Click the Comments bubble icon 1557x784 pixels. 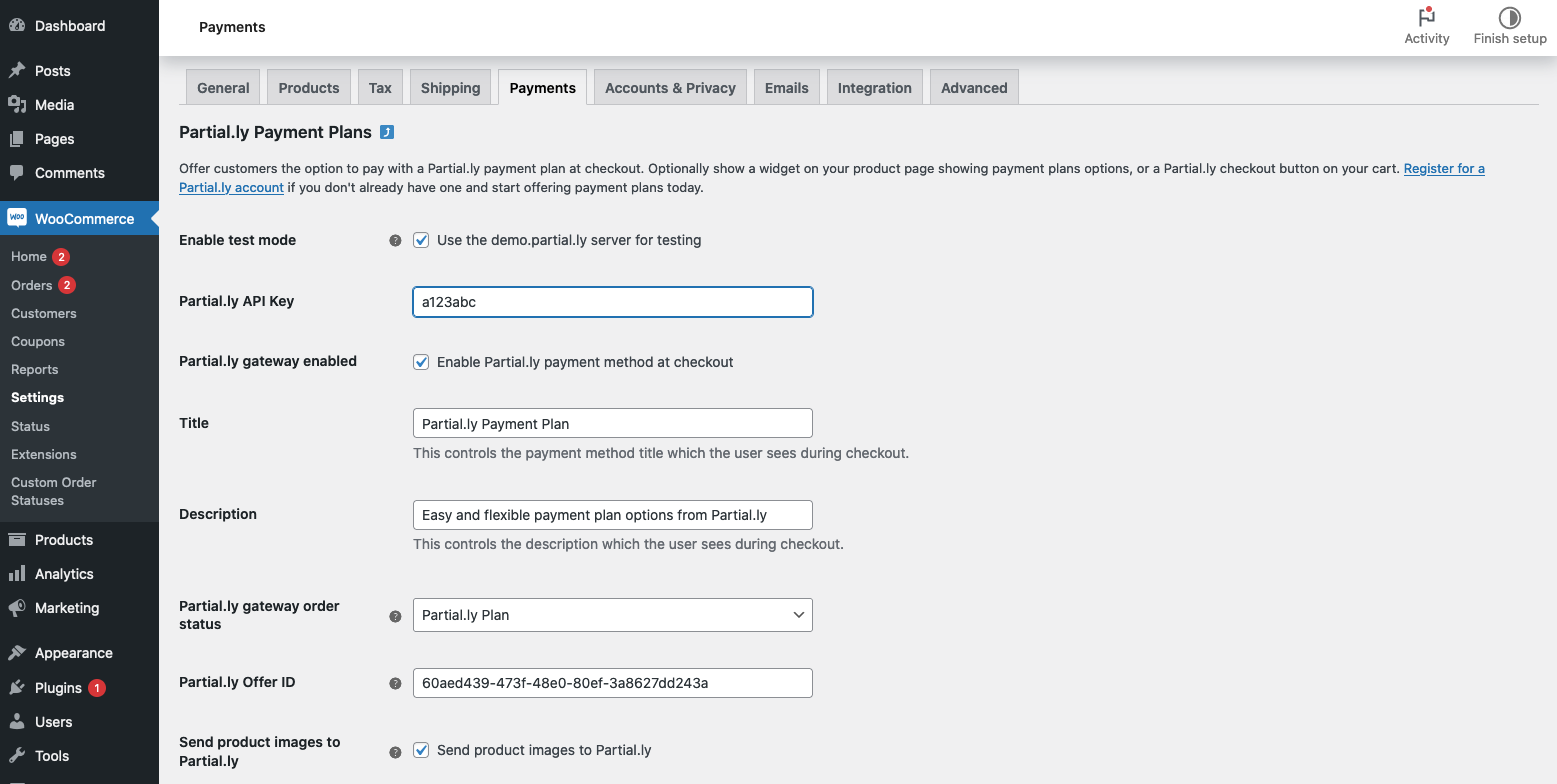(x=17, y=173)
